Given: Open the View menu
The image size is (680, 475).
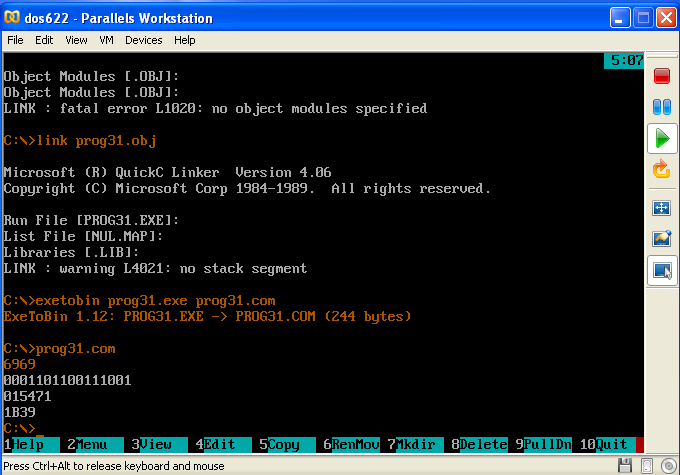Looking at the screenshot, I should click(76, 40).
